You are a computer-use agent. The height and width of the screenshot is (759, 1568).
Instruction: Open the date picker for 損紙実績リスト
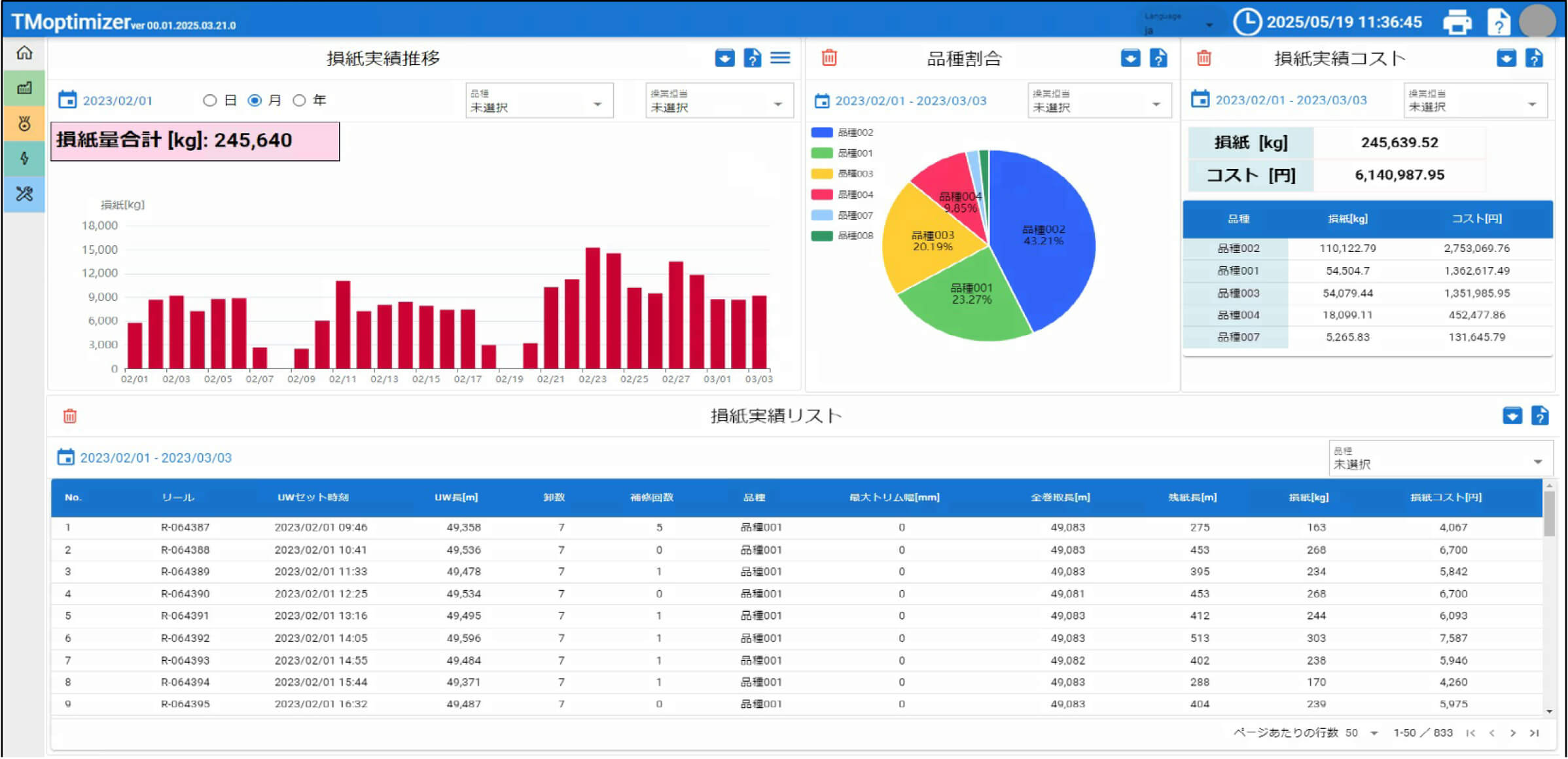click(67, 457)
